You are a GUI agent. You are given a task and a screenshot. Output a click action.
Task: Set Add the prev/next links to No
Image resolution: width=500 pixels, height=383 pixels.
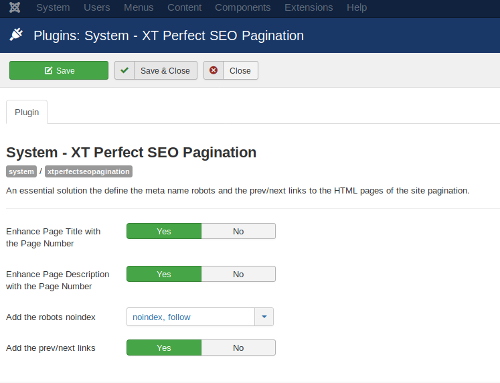pyautogui.click(x=238, y=348)
